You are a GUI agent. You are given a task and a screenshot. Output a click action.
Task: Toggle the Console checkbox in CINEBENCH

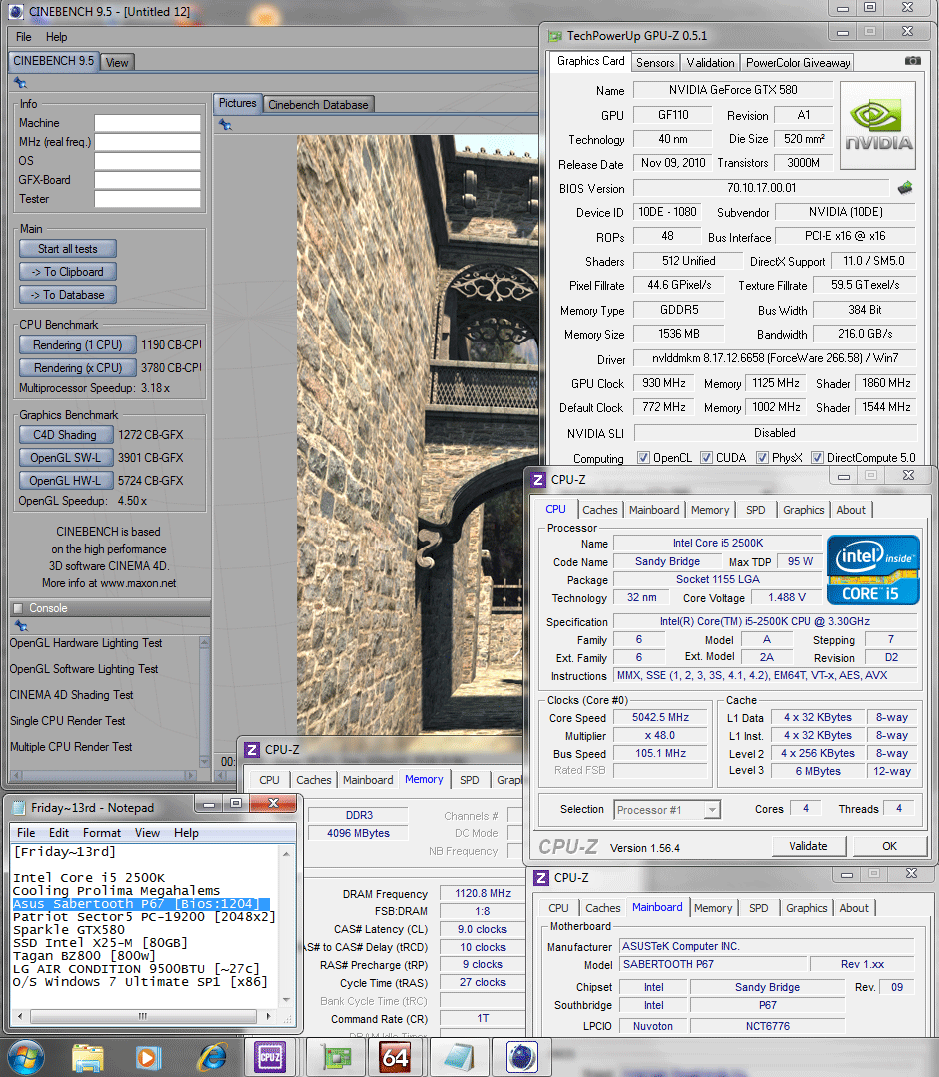(19, 608)
